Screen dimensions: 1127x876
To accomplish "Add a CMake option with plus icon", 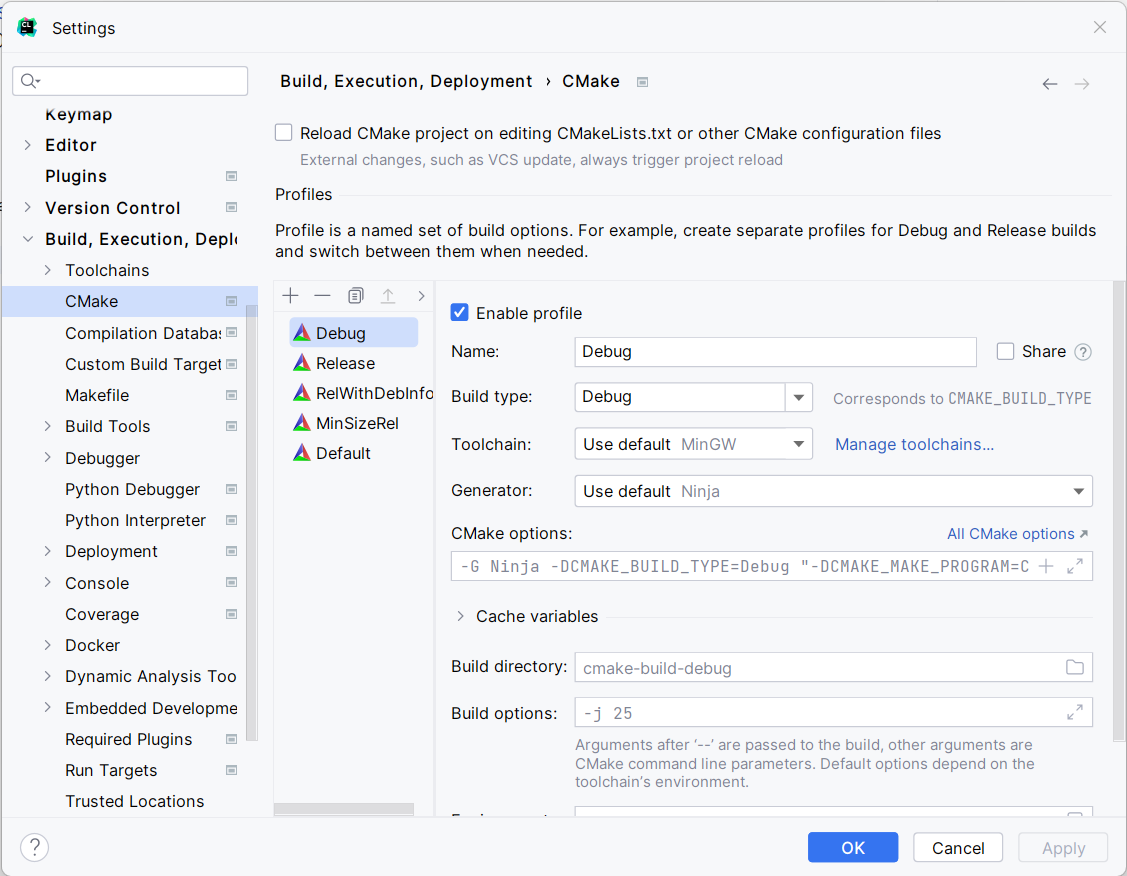I will coord(1046,566).
